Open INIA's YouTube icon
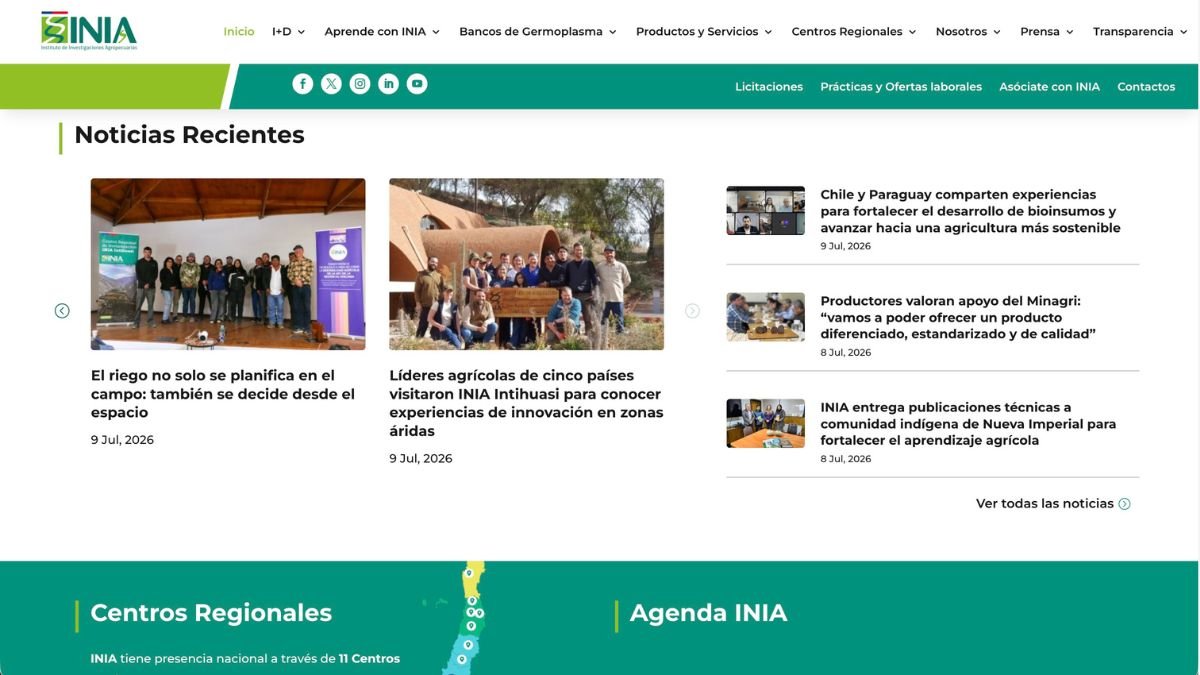1200x675 pixels. point(417,84)
